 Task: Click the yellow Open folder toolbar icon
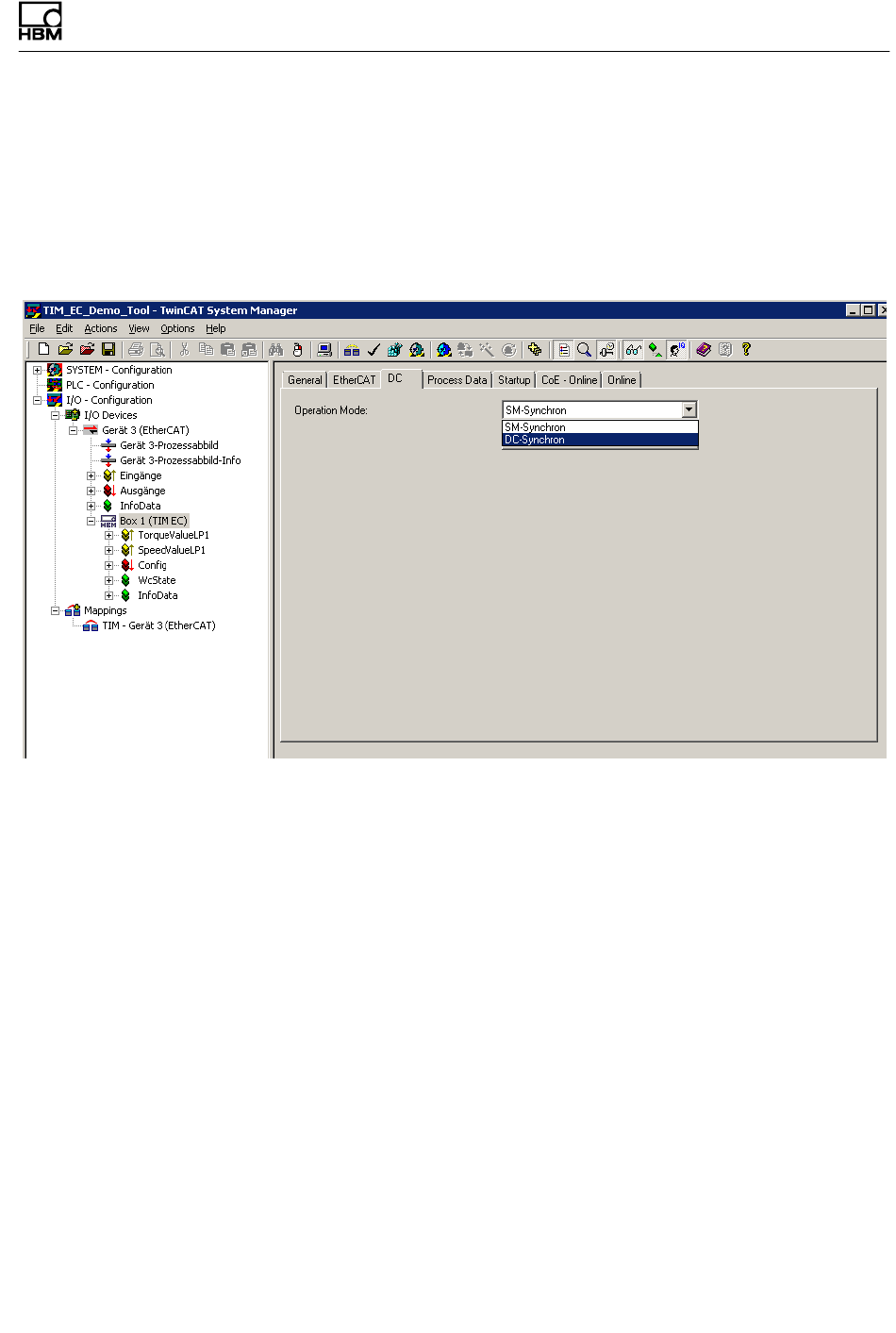(x=65, y=350)
